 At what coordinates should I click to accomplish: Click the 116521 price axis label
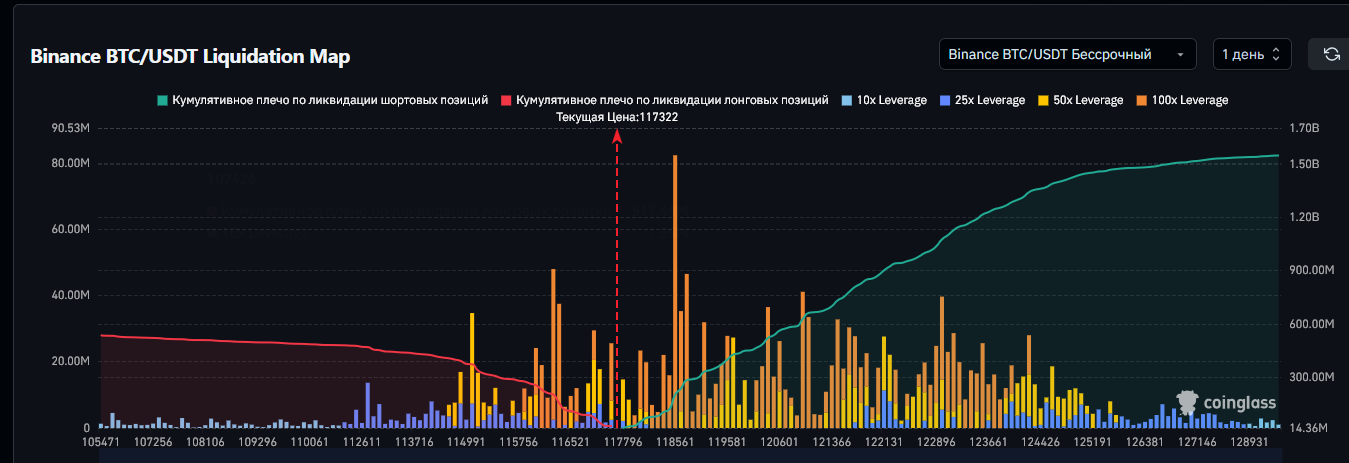click(570, 441)
